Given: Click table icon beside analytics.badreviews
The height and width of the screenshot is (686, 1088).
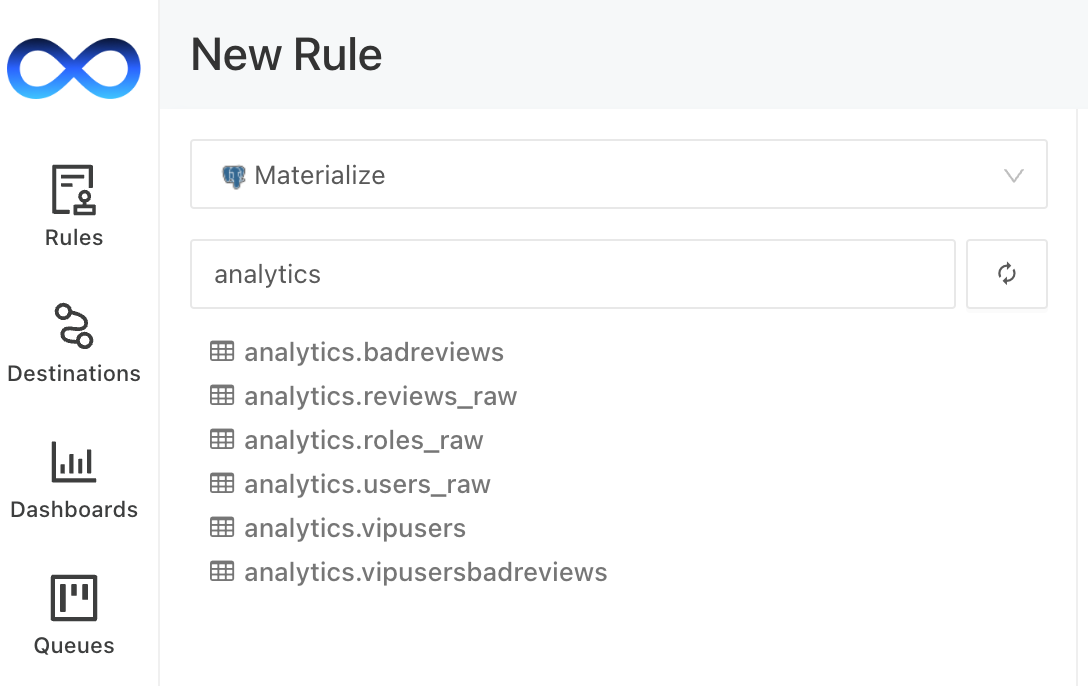Looking at the screenshot, I should click(221, 352).
